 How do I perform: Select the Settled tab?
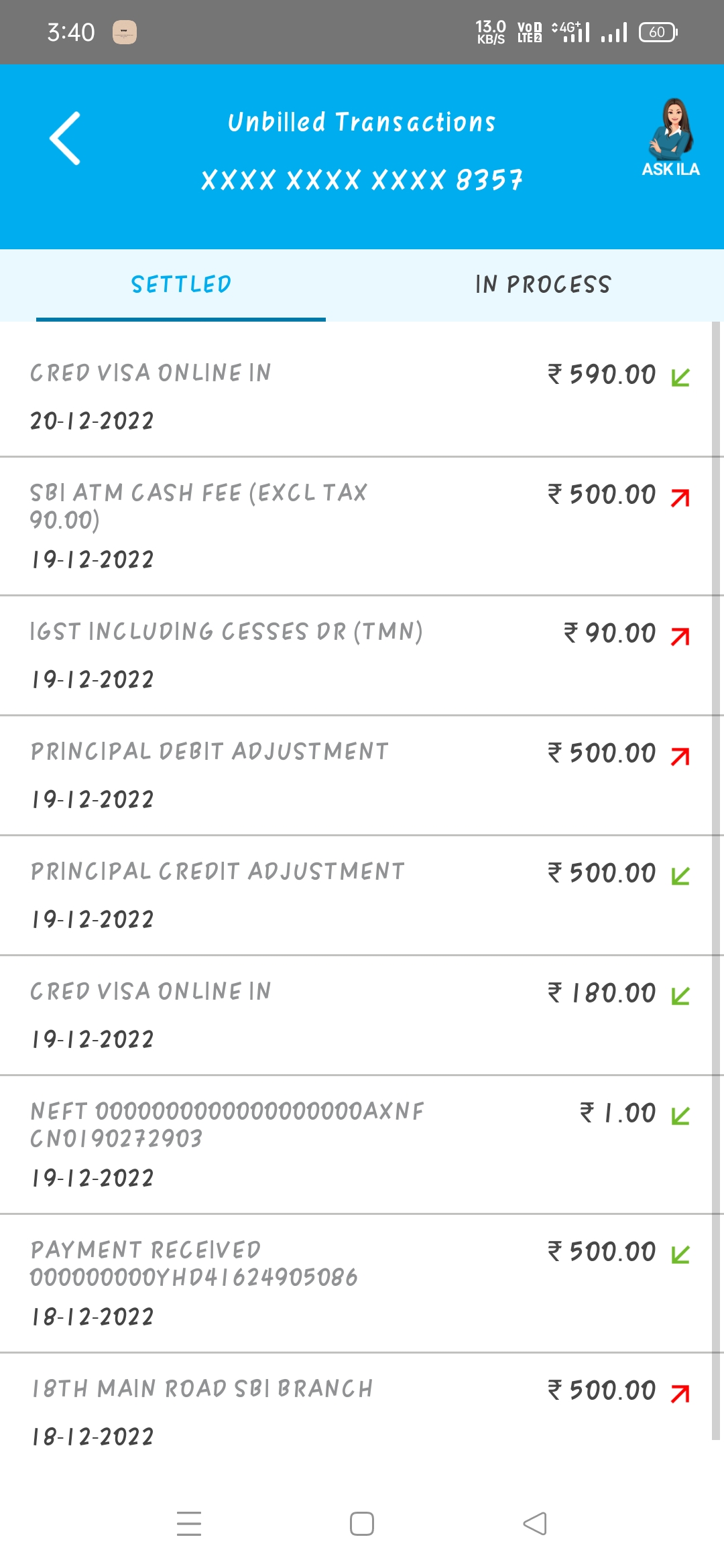point(181,285)
